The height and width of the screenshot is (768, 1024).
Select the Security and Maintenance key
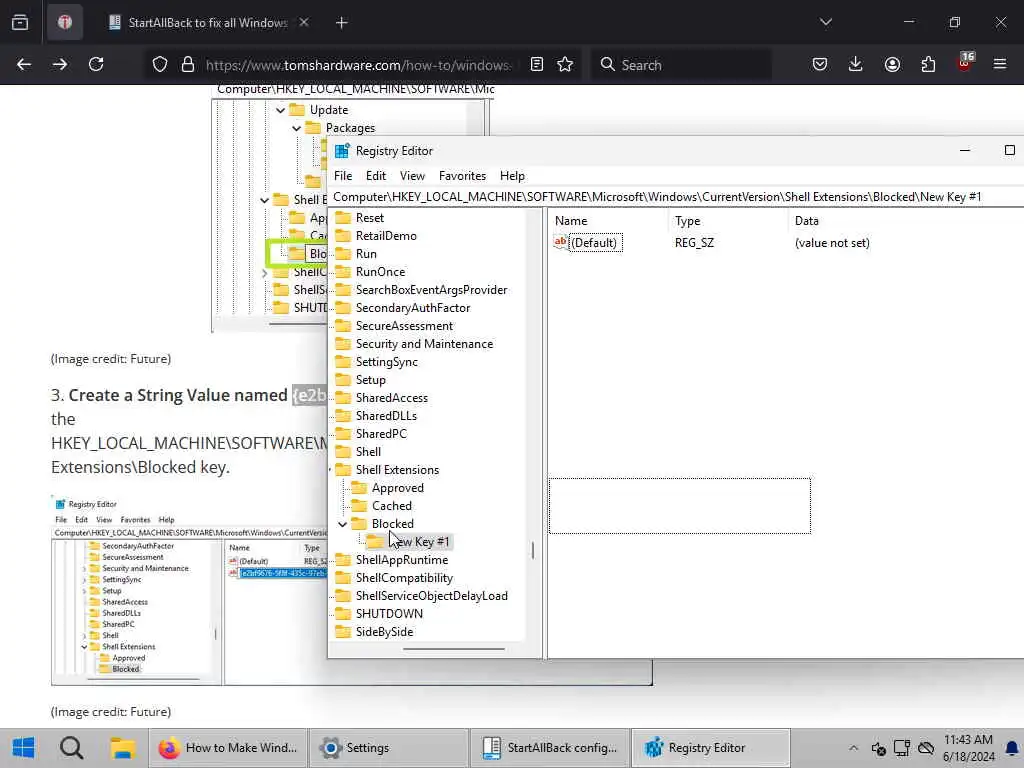point(424,344)
